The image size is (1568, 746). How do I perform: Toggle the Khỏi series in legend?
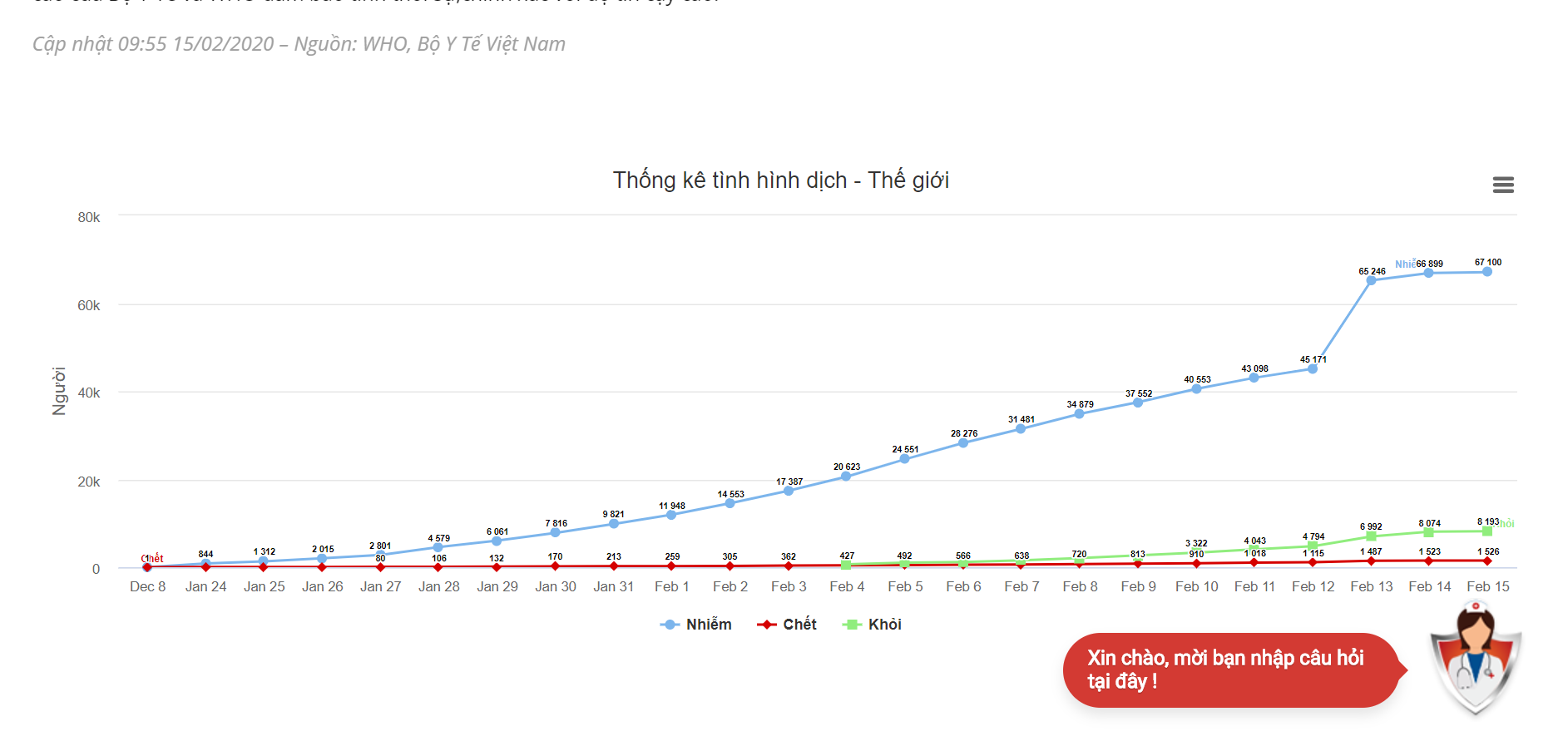coord(873,625)
